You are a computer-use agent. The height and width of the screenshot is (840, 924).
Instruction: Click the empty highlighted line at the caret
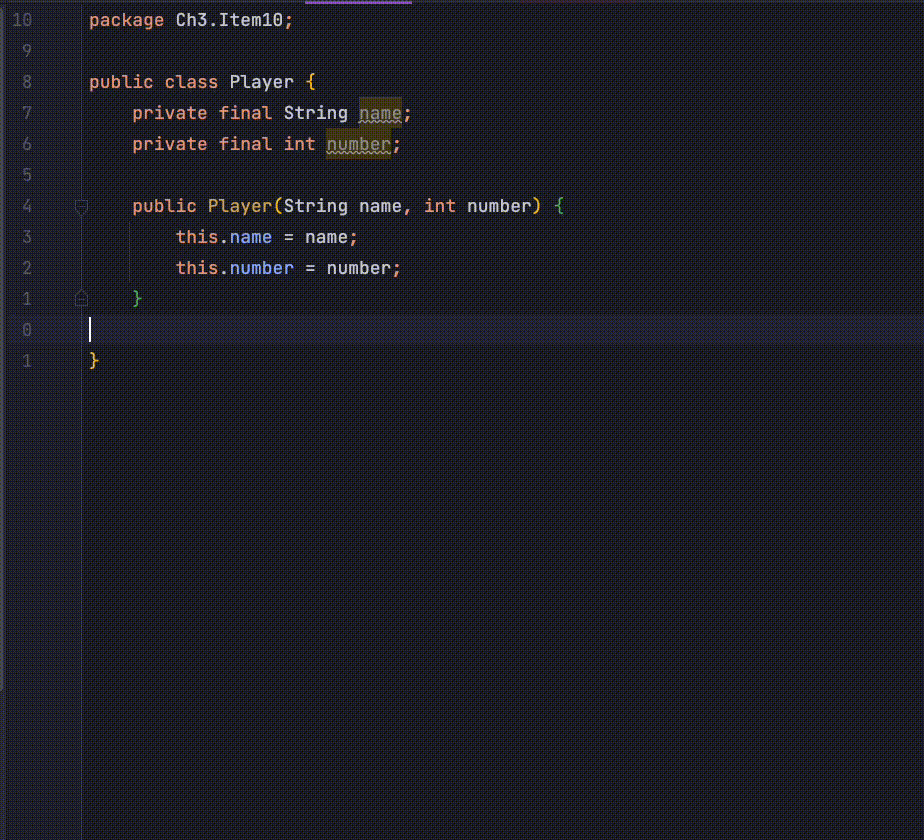[200, 329]
